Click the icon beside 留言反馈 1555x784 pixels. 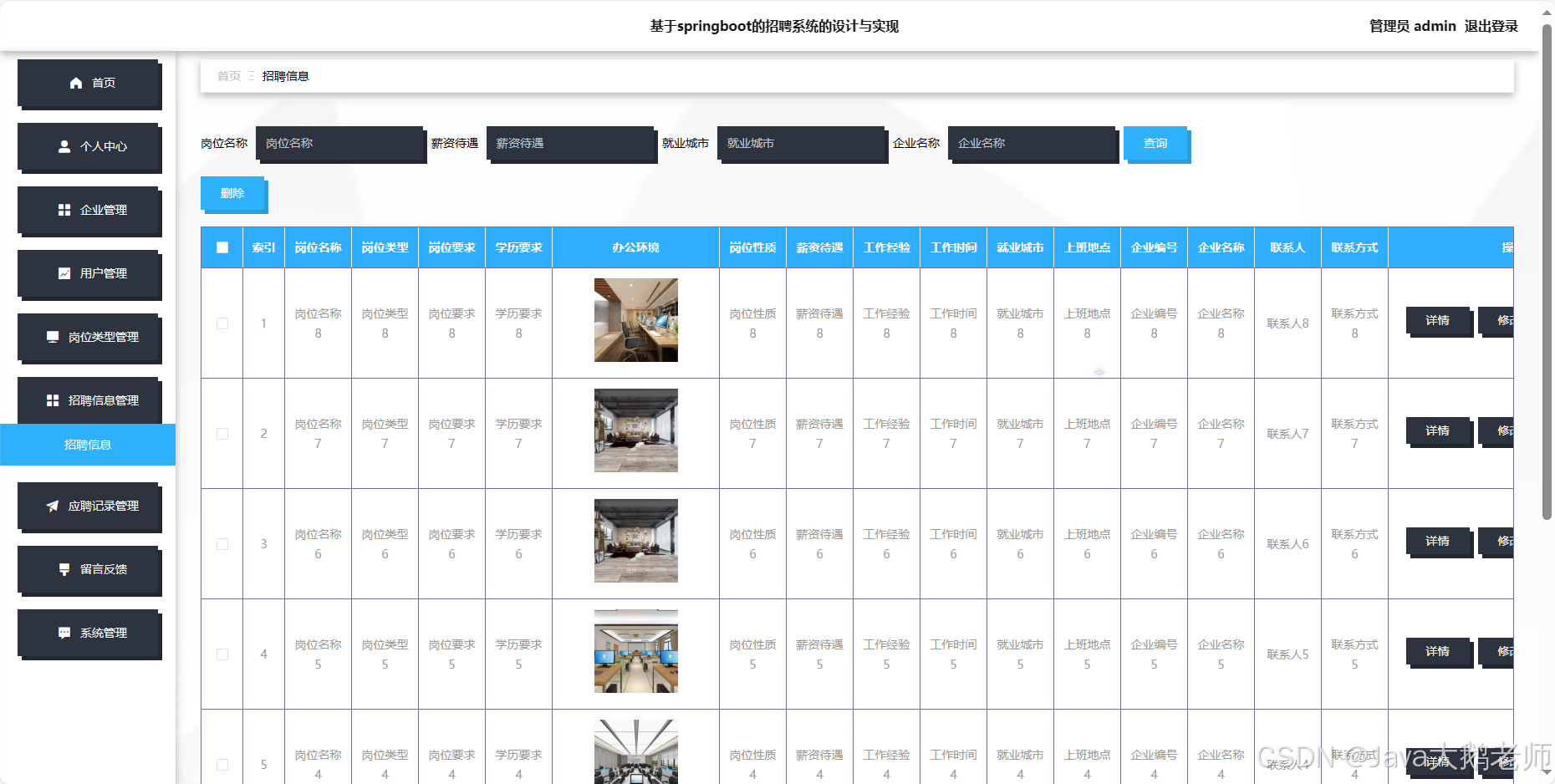click(x=64, y=569)
